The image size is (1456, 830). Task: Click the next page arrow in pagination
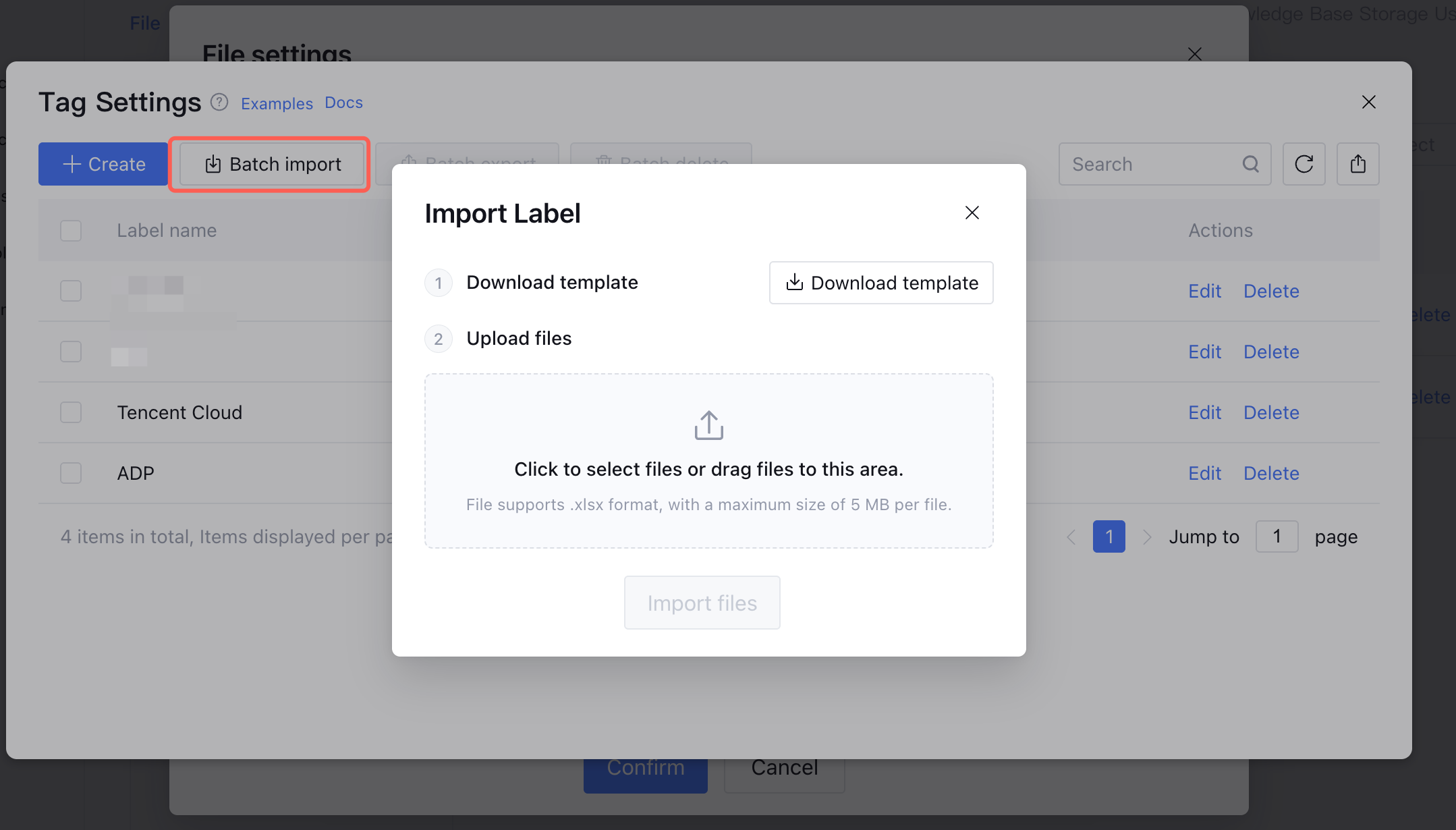[1146, 537]
